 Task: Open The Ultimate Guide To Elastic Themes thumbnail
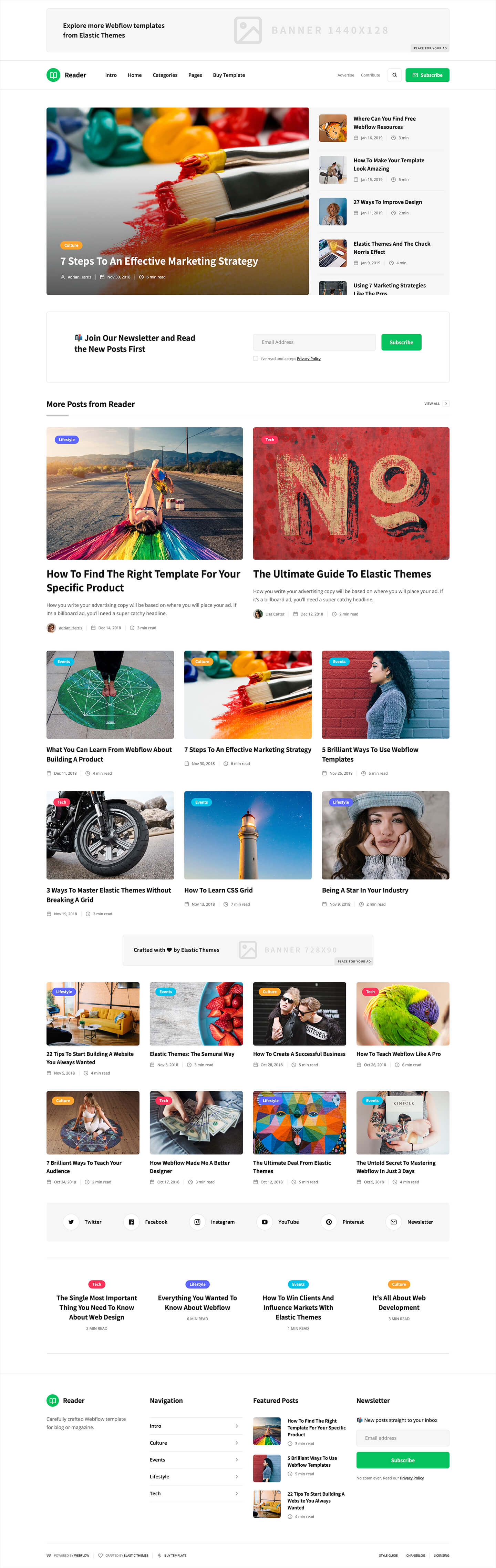pyautogui.click(x=351, y=493)
